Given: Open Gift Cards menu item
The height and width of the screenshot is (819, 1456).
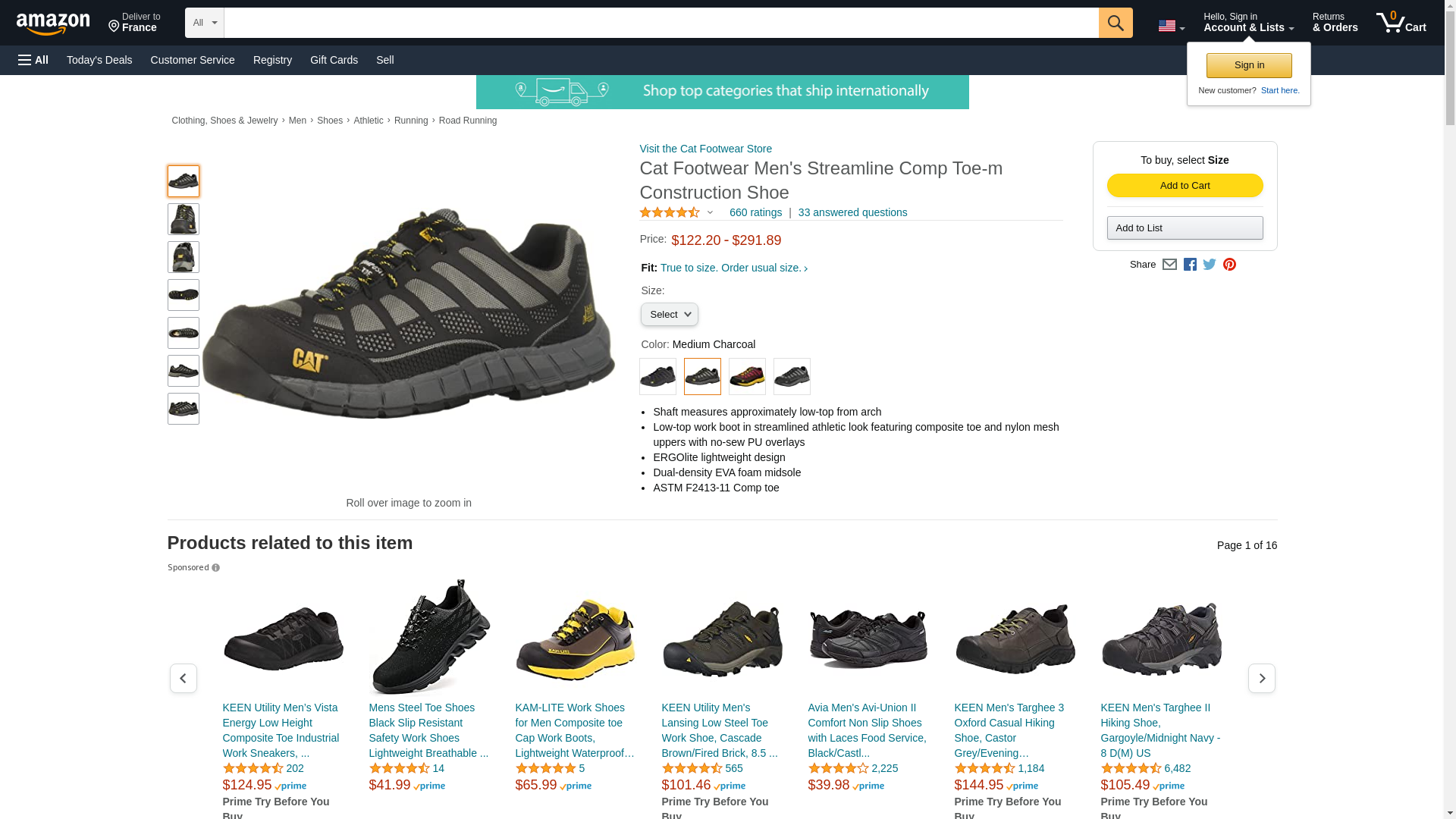Looking at the screenshot, I should pos(334,60).
